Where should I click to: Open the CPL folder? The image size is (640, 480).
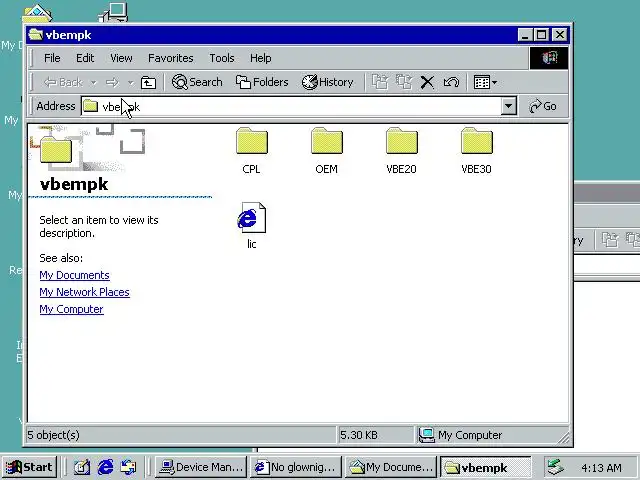tap(251, 150)
